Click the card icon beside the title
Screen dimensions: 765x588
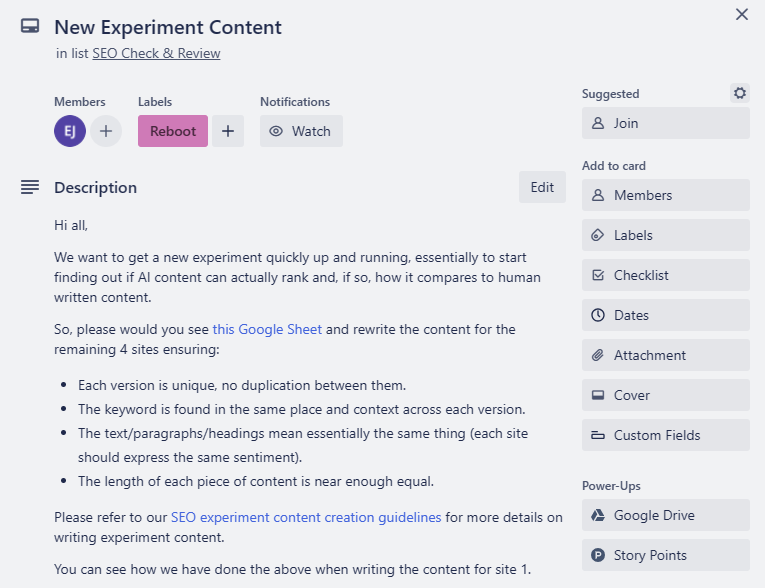(30, 28)
